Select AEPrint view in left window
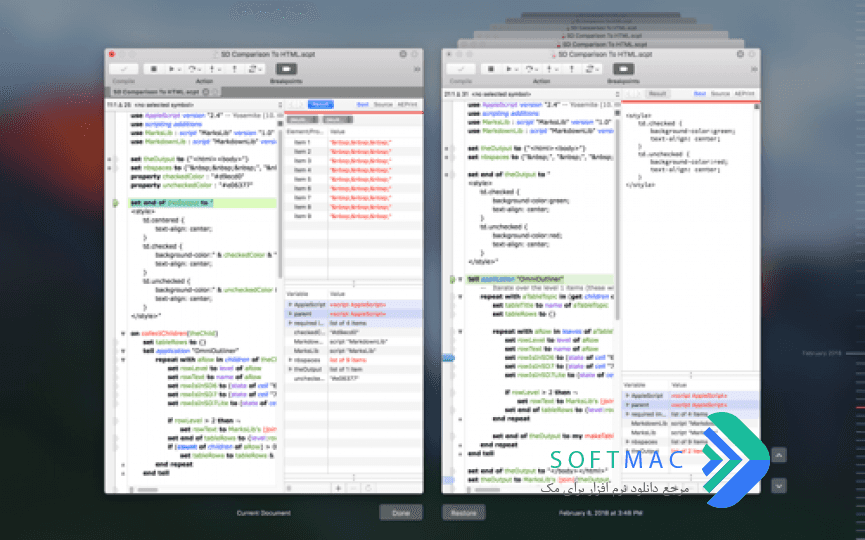This screenshot has height=540, width=865. pos(408,104)
